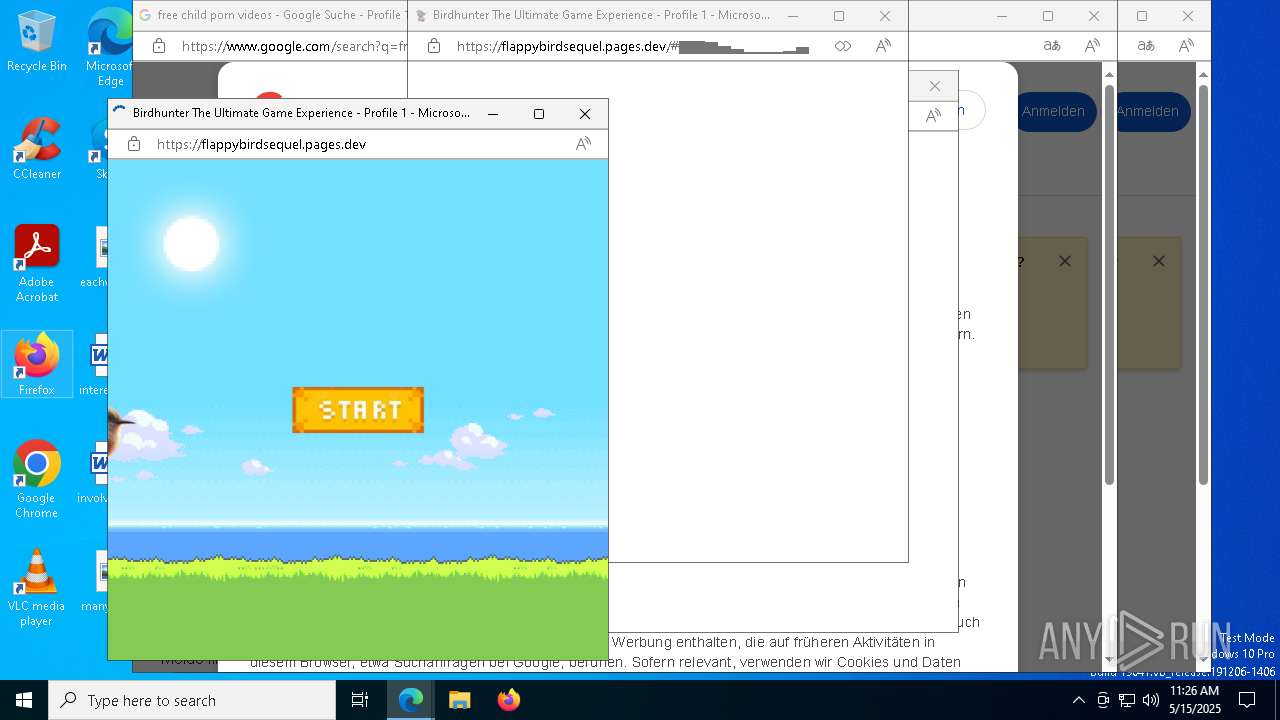Image resolution: width=1280 pixels, height=720 pixels.
Task: Click the orange START button in the game
Action: [x=358, y=410]
